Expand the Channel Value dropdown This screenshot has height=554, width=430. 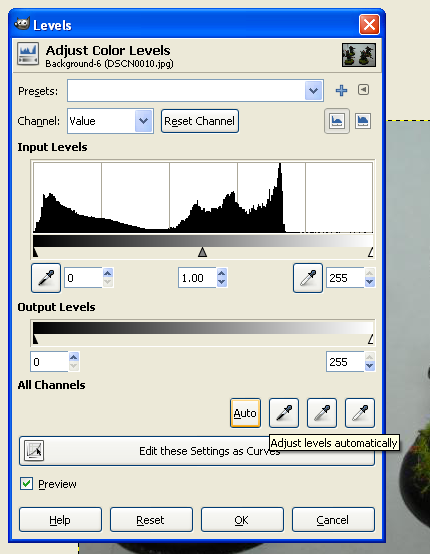(110, 121)
